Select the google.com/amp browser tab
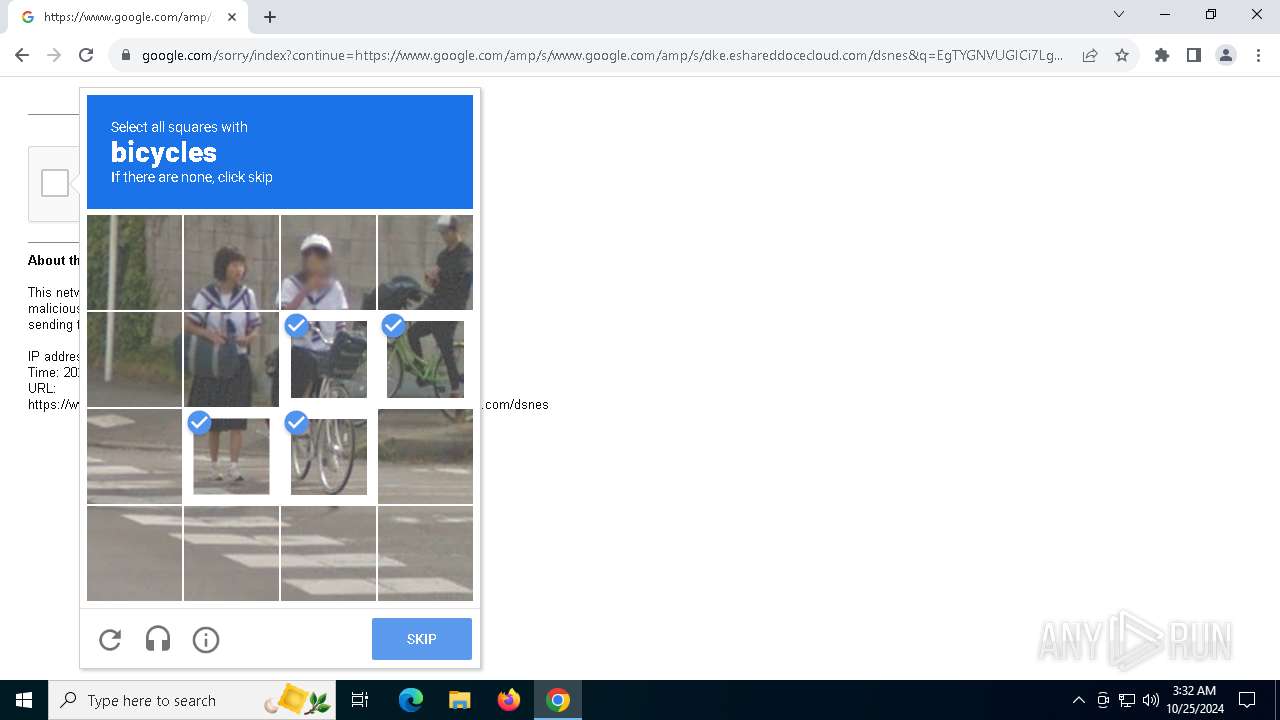 click(128, 17)
